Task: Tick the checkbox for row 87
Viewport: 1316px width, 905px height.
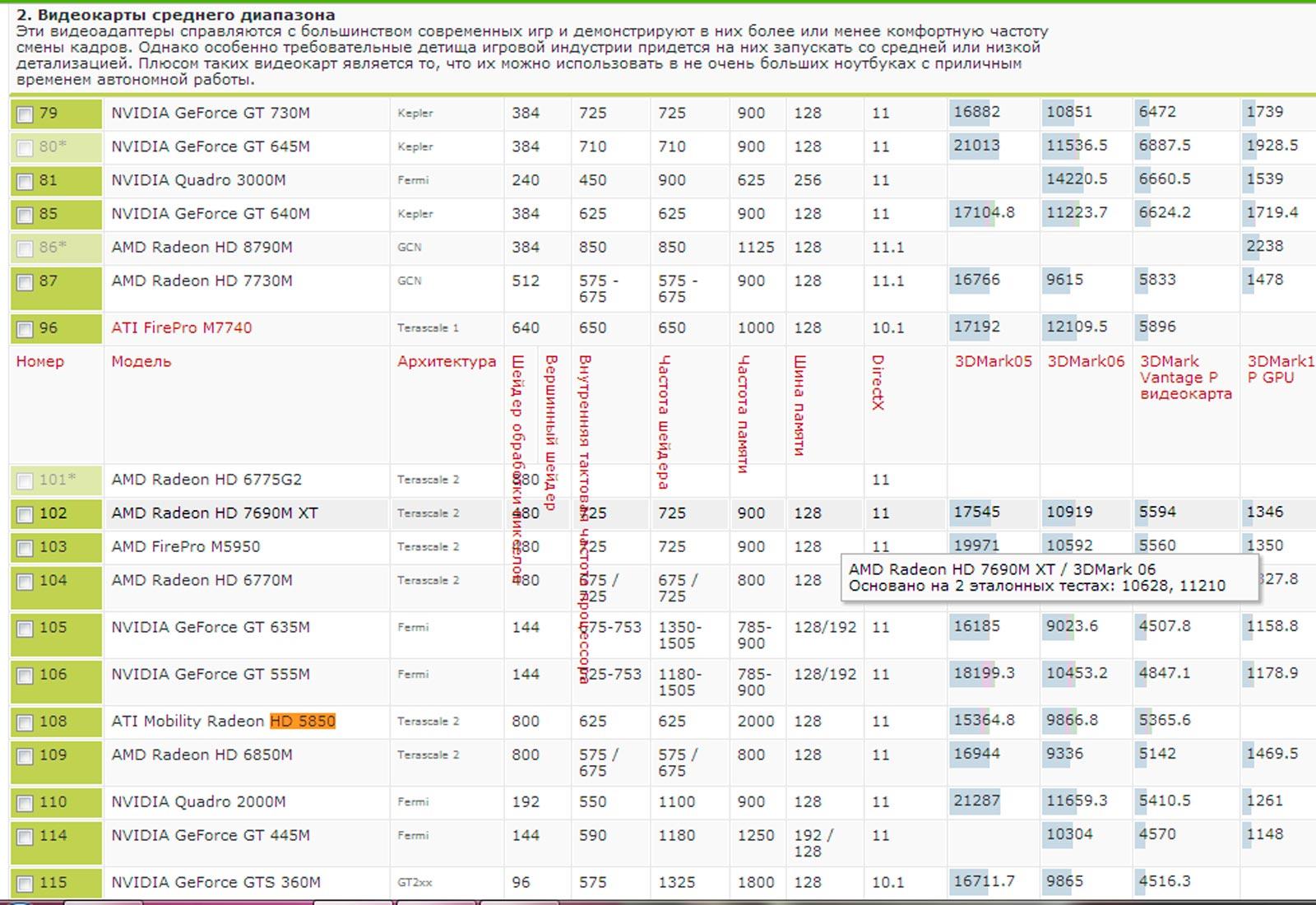Action: point(25,283)
